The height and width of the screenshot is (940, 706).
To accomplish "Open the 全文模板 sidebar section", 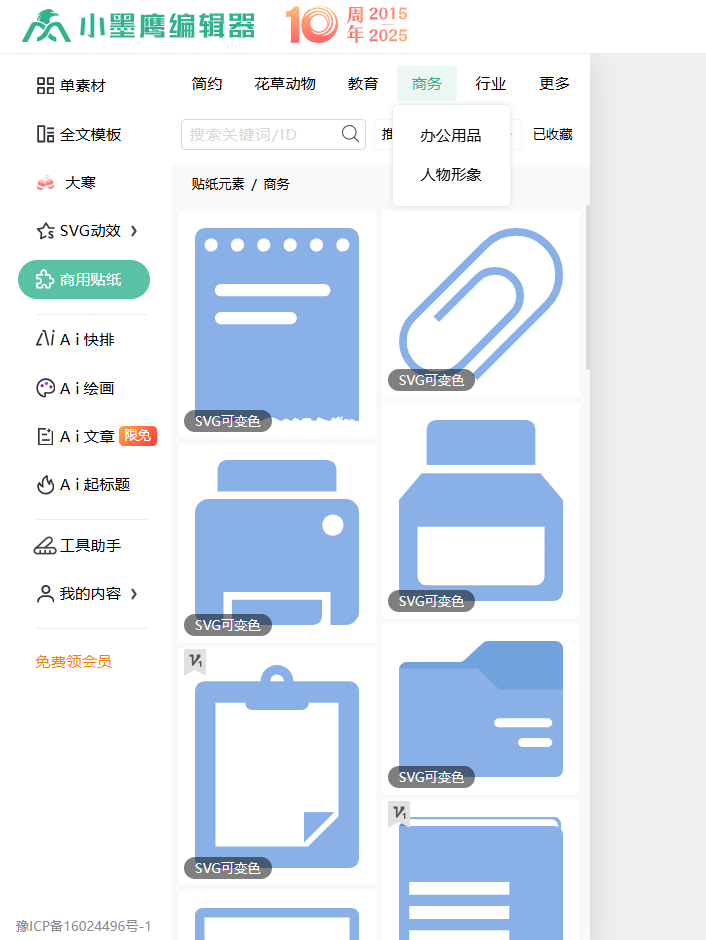I will pyautogui.click(x=79, y=134).
